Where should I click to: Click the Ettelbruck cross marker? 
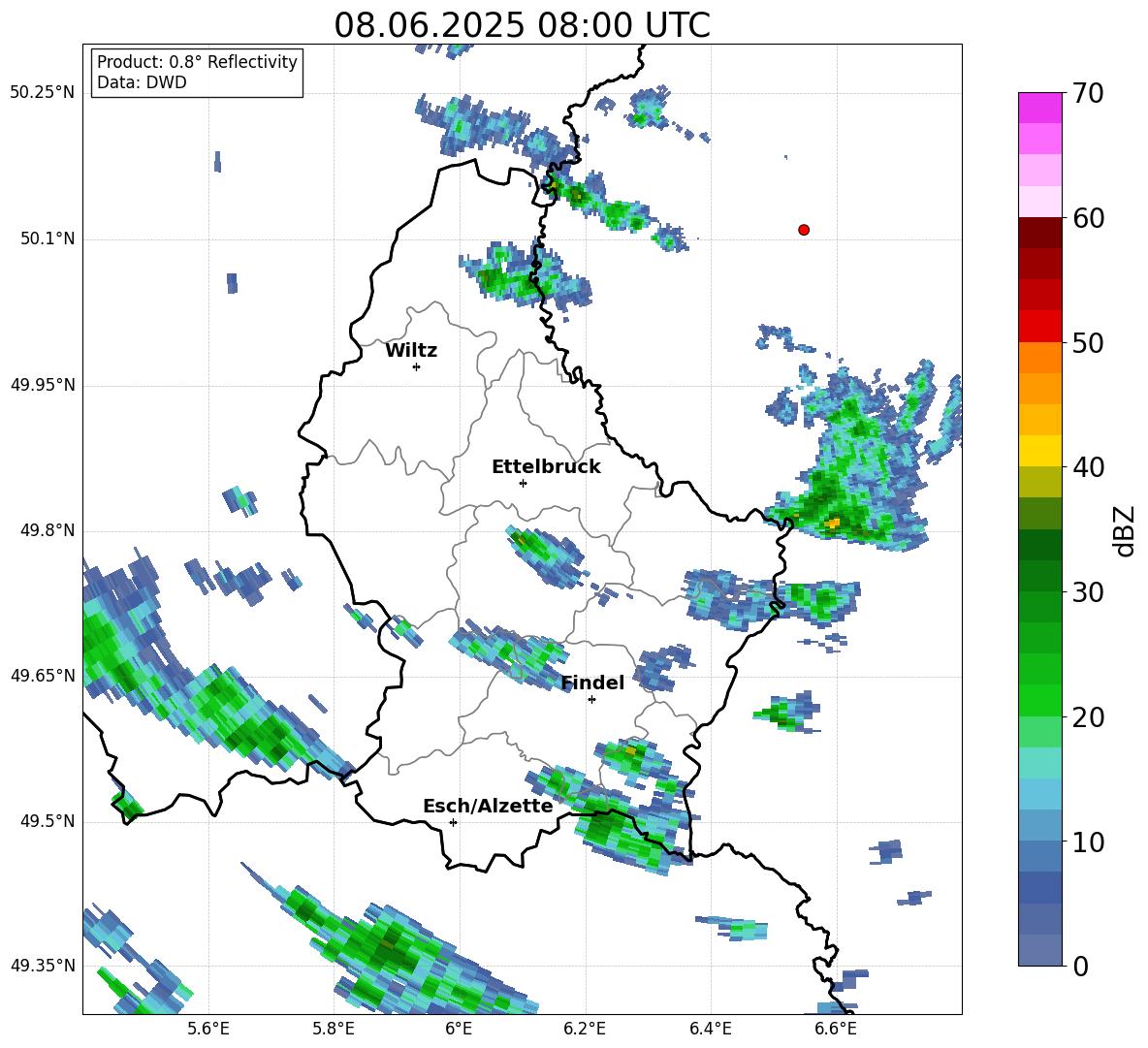(523, 483)
